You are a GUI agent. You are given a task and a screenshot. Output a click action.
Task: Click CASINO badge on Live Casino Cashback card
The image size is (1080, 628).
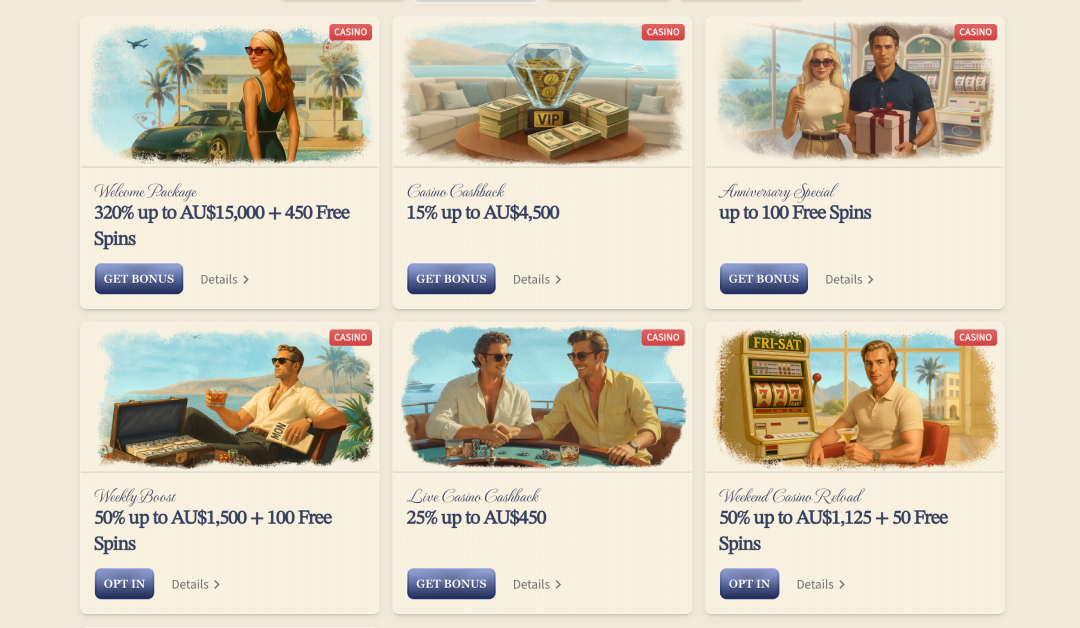click(x=663, y=337)
